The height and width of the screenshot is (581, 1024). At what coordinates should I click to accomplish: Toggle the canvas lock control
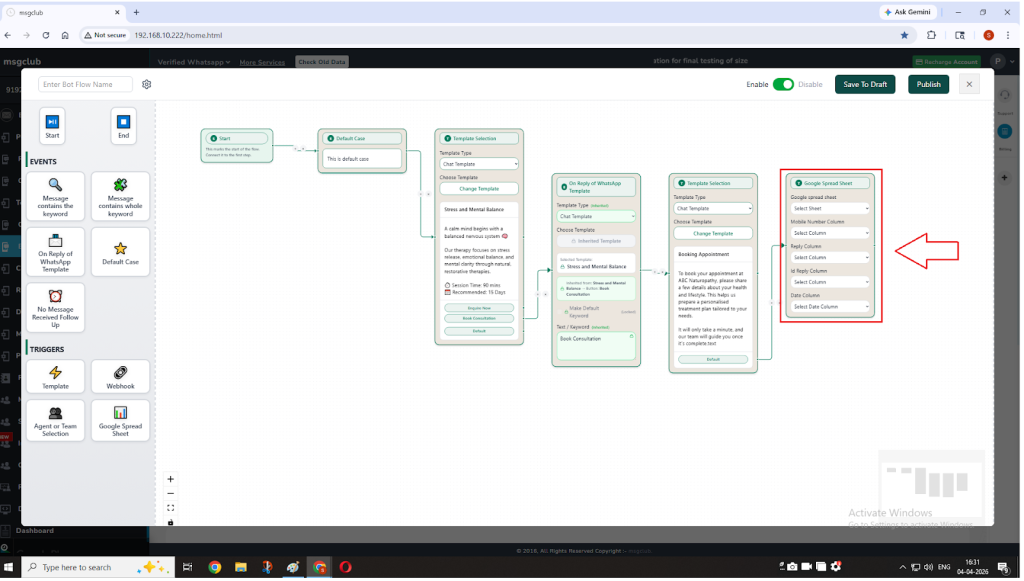[x=170, y=521]
